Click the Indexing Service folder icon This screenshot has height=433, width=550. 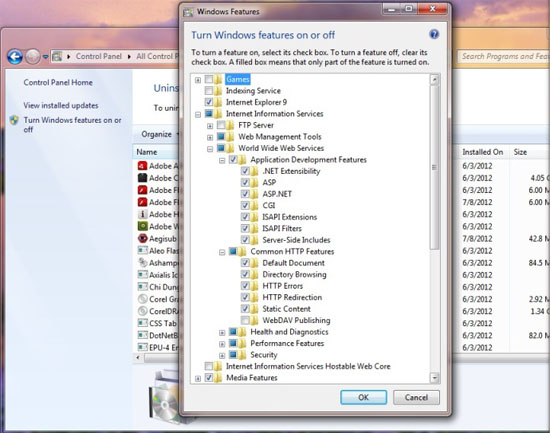point(218,91)
